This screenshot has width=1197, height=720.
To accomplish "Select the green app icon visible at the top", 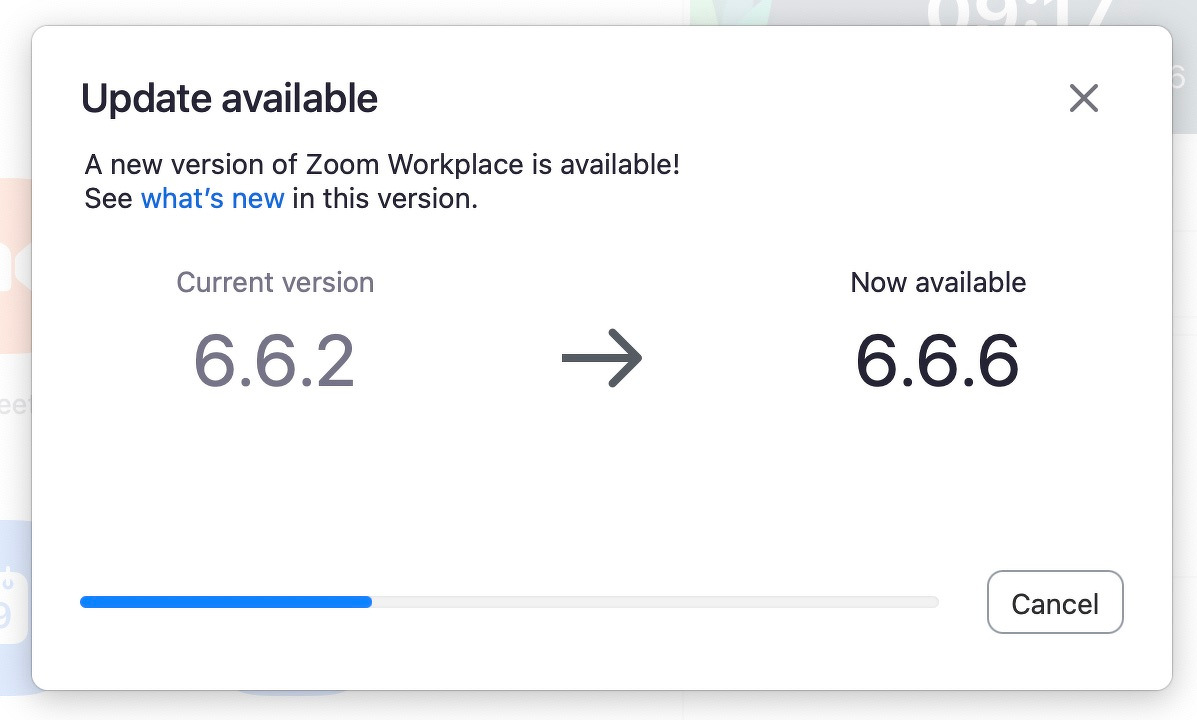I will tap(728, 12).
